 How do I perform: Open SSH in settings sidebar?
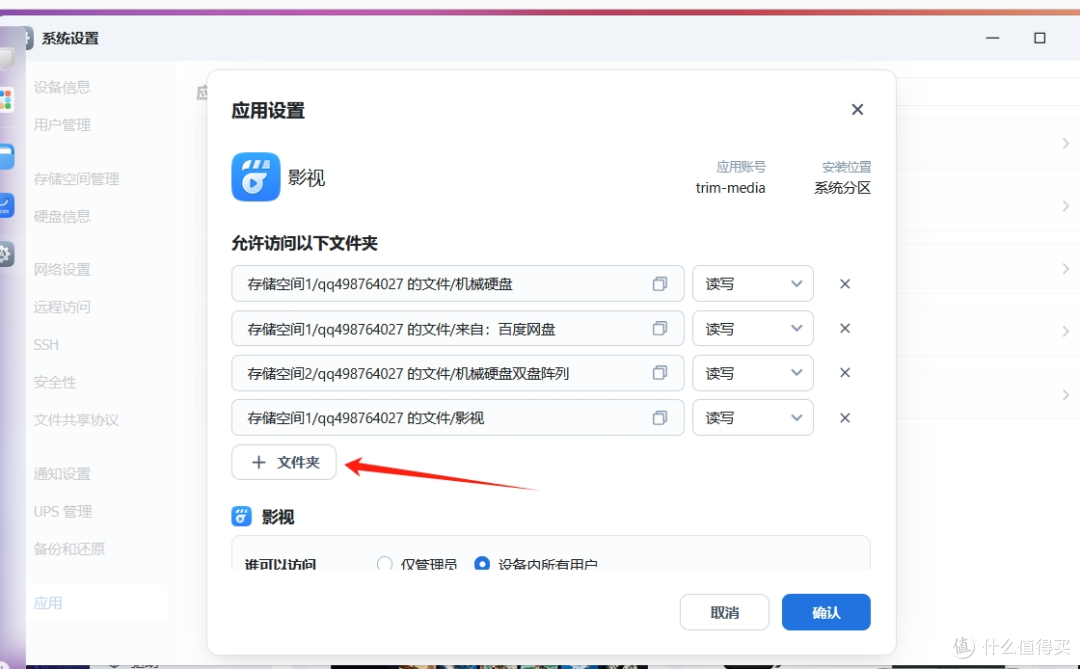click(x=46, y=344)
